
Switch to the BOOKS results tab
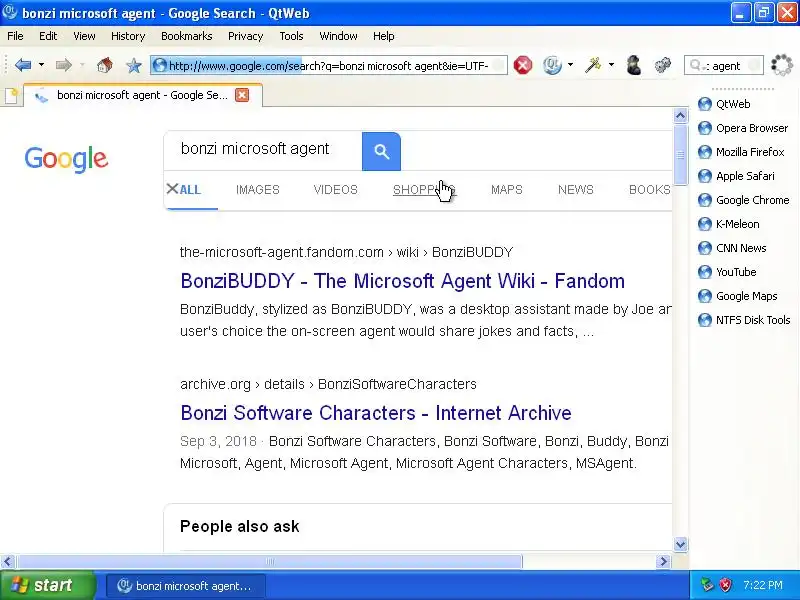(x=649, y=190)
